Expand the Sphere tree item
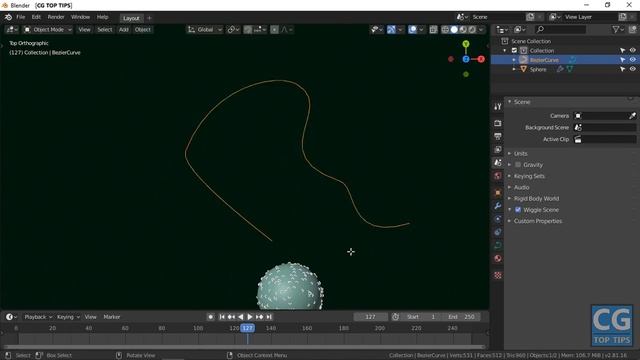The width and height of the screenshot is (640, 360). coord(514,69)
